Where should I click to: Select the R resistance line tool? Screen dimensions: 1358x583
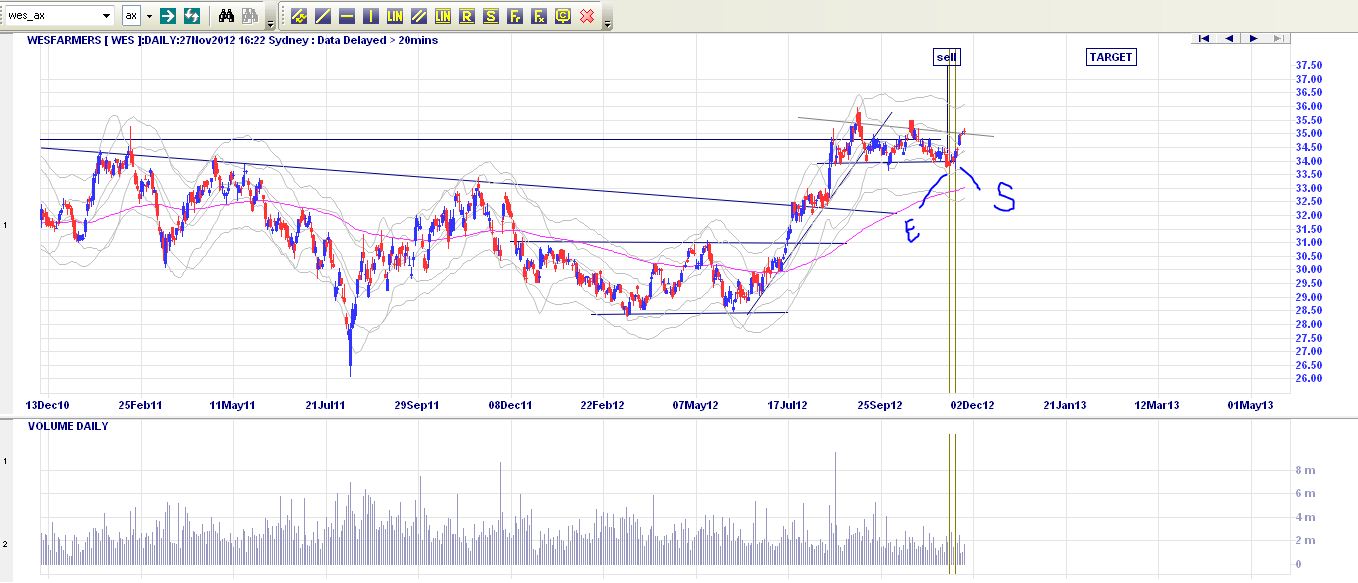(467, 16)
